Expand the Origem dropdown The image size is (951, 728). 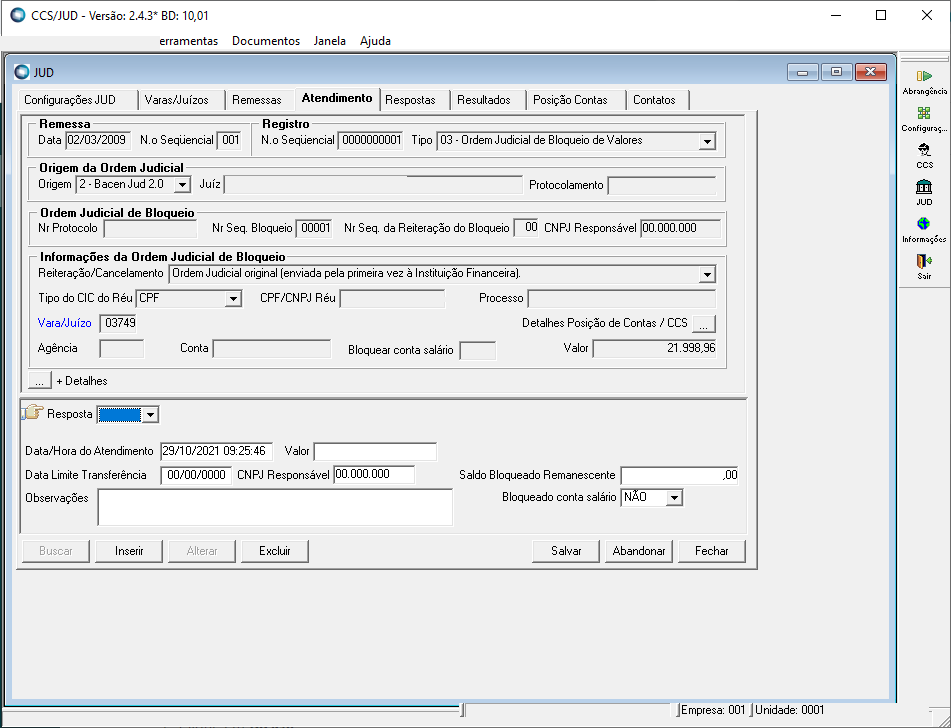click(182, 185)
